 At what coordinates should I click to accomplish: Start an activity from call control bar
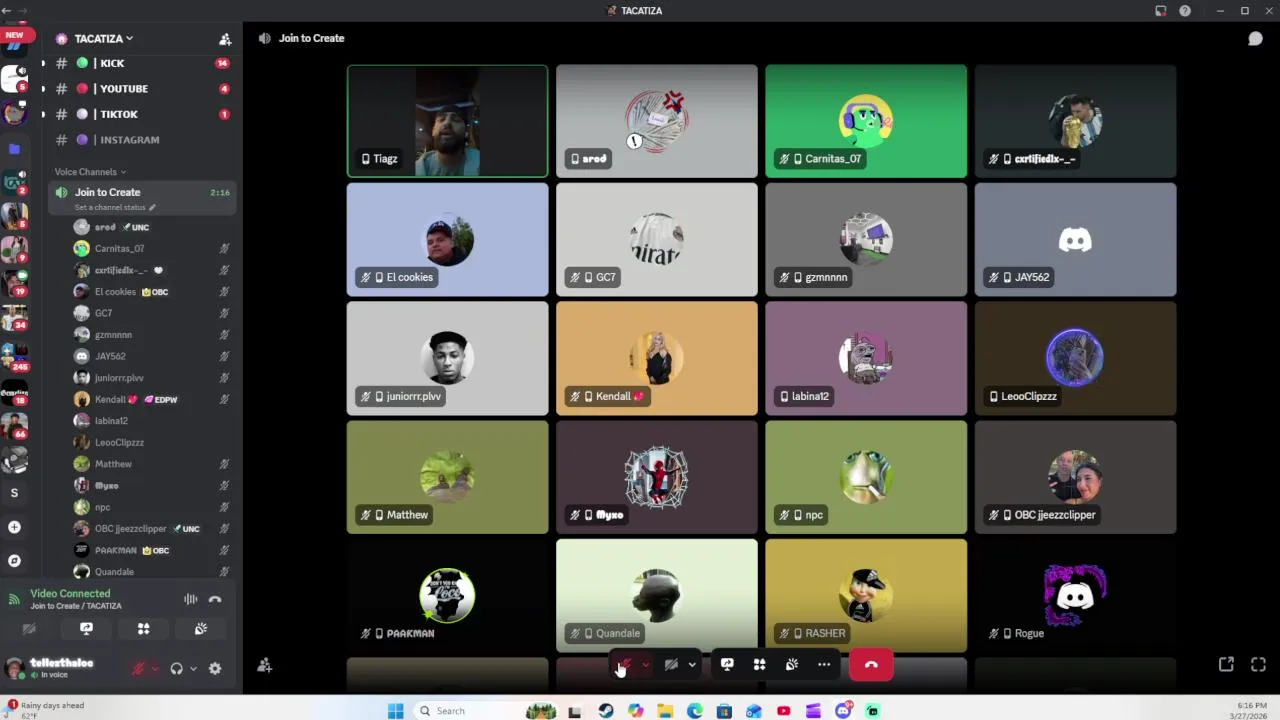(x=759, y=664)
